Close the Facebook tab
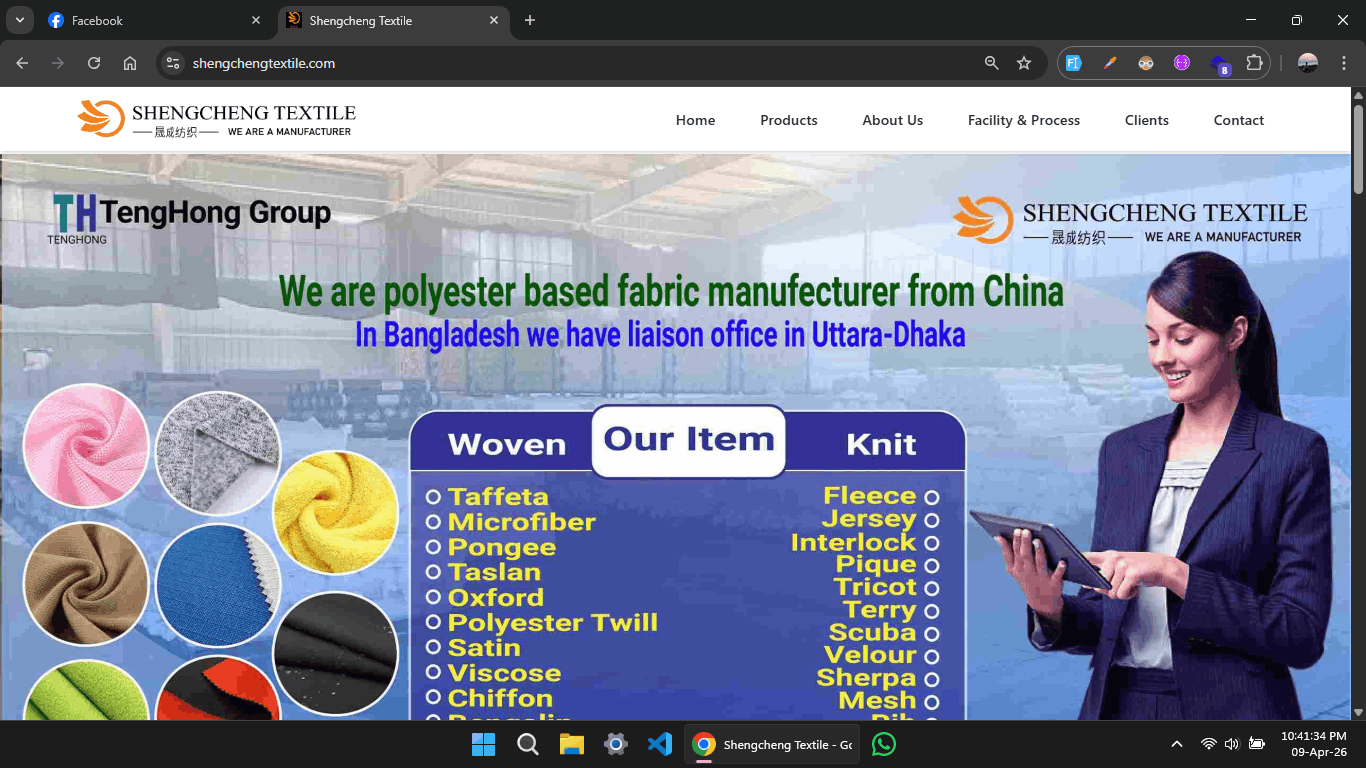Image resolution: width=1366 pixels, height=768 pixels. [x=256, y=20]
